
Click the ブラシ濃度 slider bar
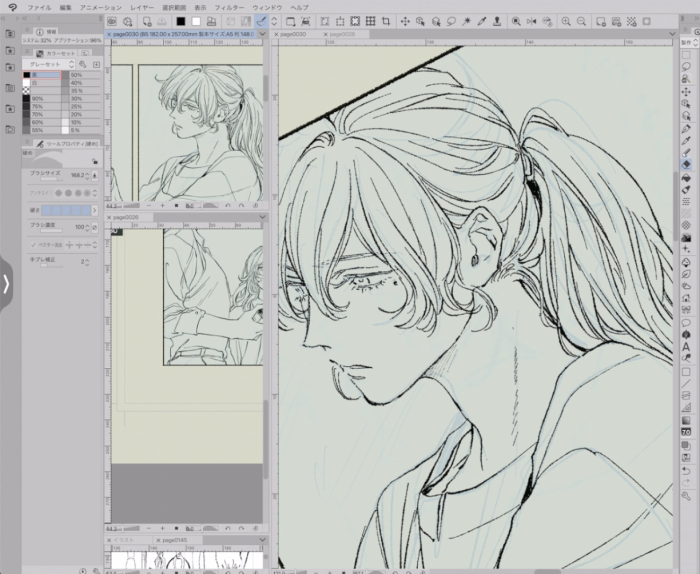pyautogui.click(x=52, y=231)
